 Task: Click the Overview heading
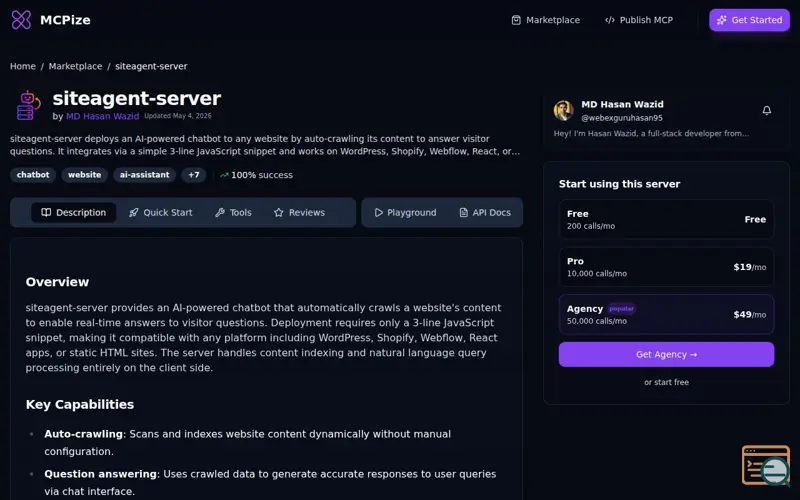click(57, 282)
